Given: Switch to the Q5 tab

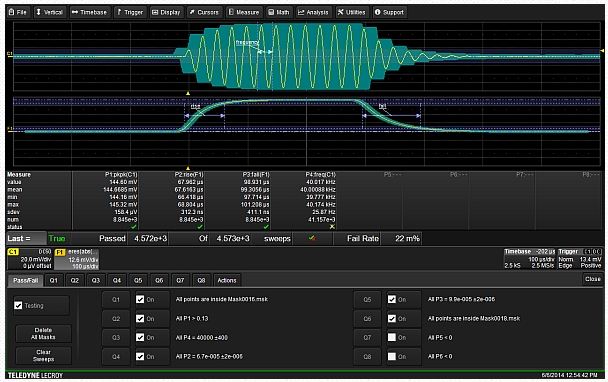Looking at the screenshot, I should point(138,280).
